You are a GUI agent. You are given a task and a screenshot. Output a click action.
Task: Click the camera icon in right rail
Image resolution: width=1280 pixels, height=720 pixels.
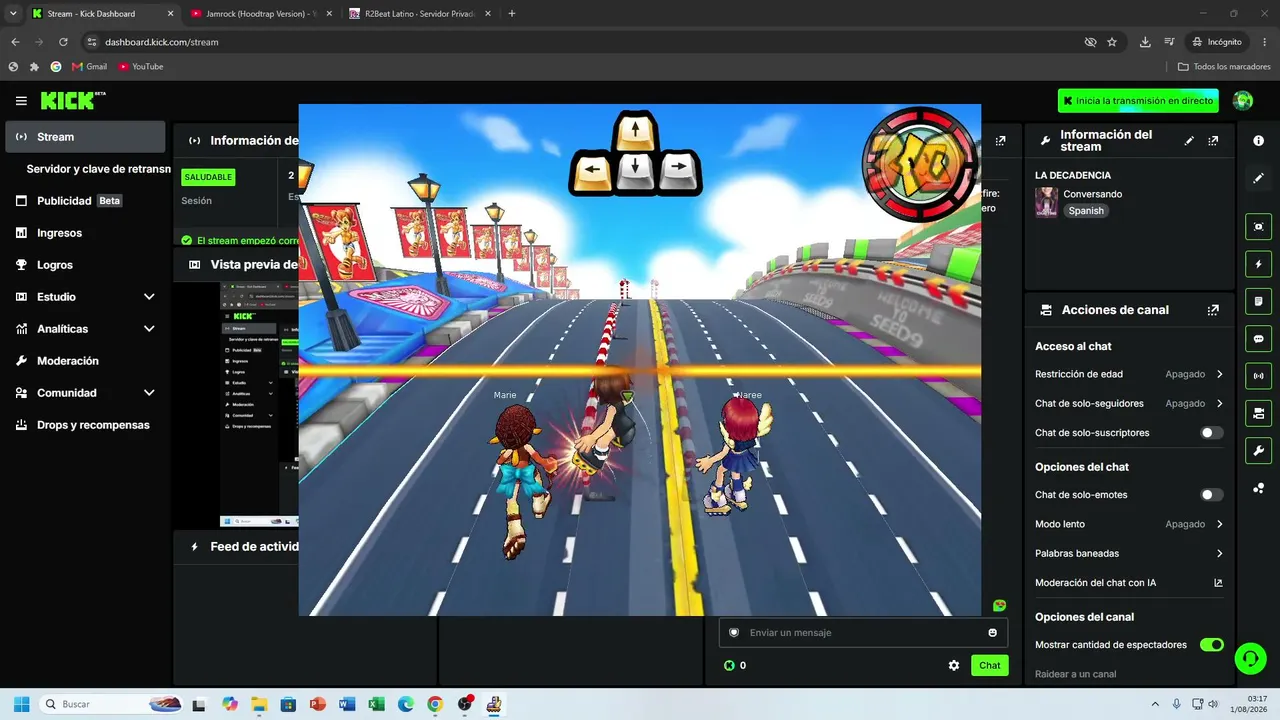coord(1258,413)
